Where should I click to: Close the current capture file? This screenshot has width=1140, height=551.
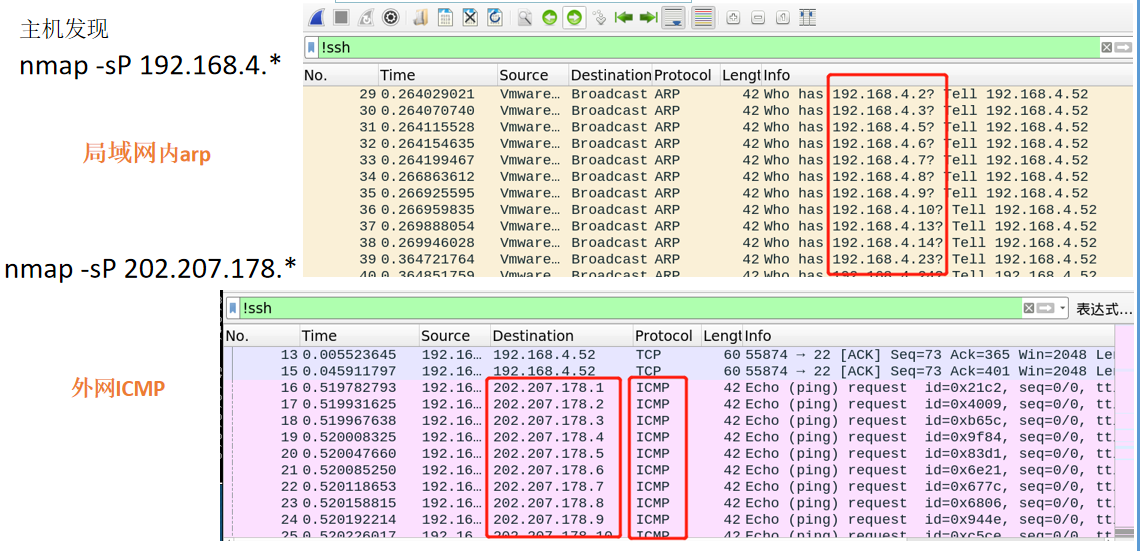[x=470, y=17]
